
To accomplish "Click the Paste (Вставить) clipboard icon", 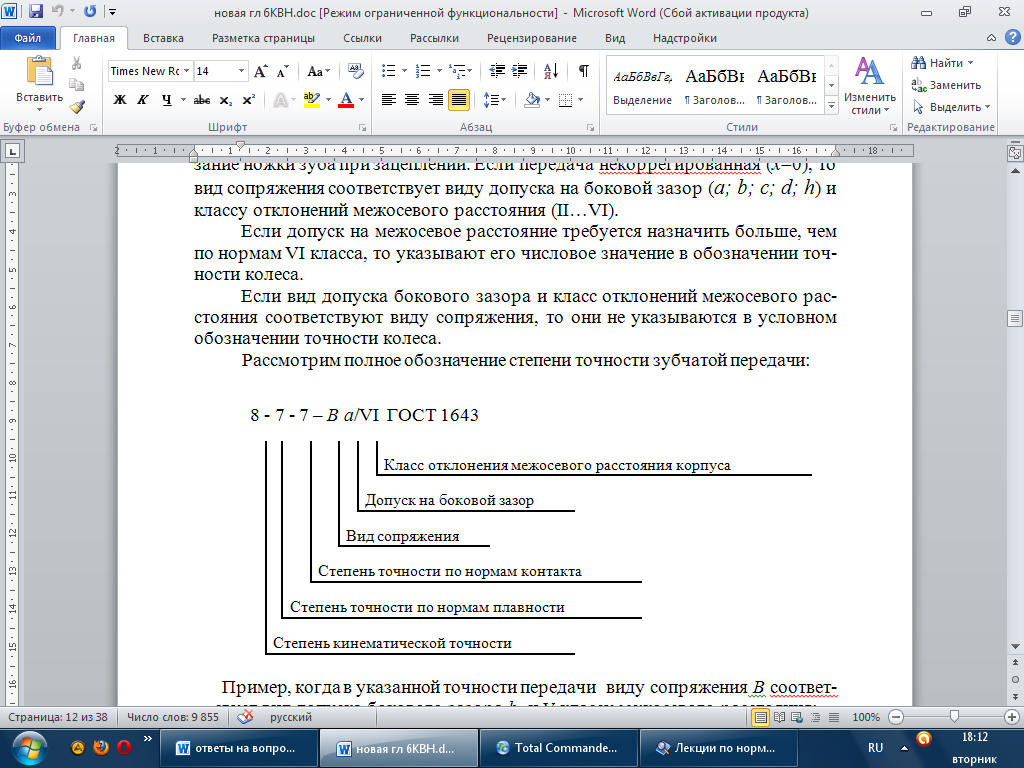I will pyautogui.click(x=40, y=72).
